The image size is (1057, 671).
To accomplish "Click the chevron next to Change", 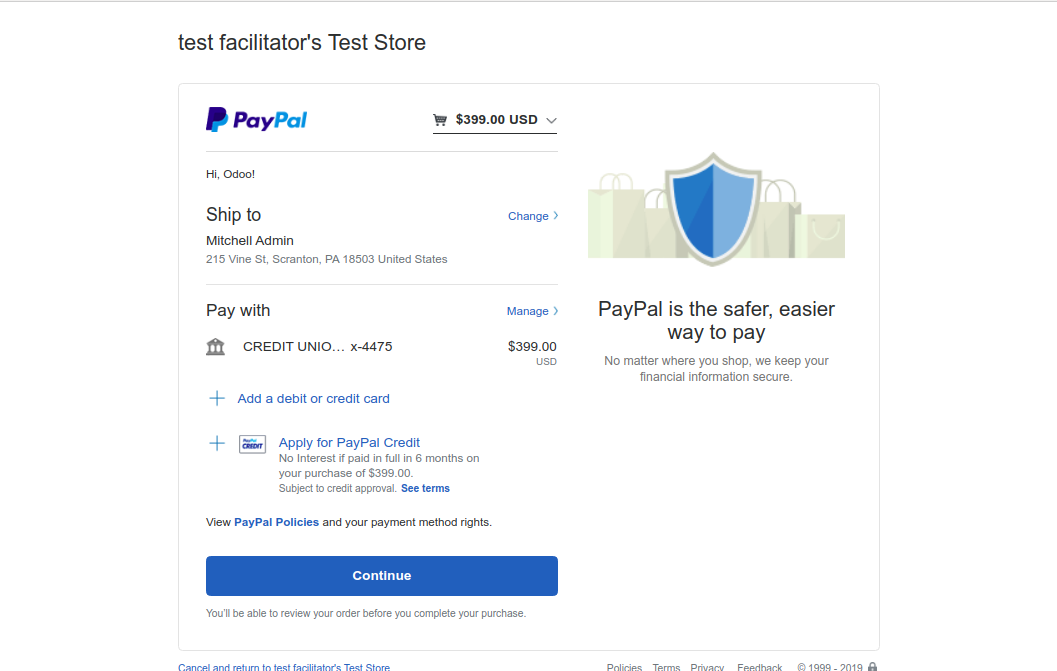I will tap(555, 216).
